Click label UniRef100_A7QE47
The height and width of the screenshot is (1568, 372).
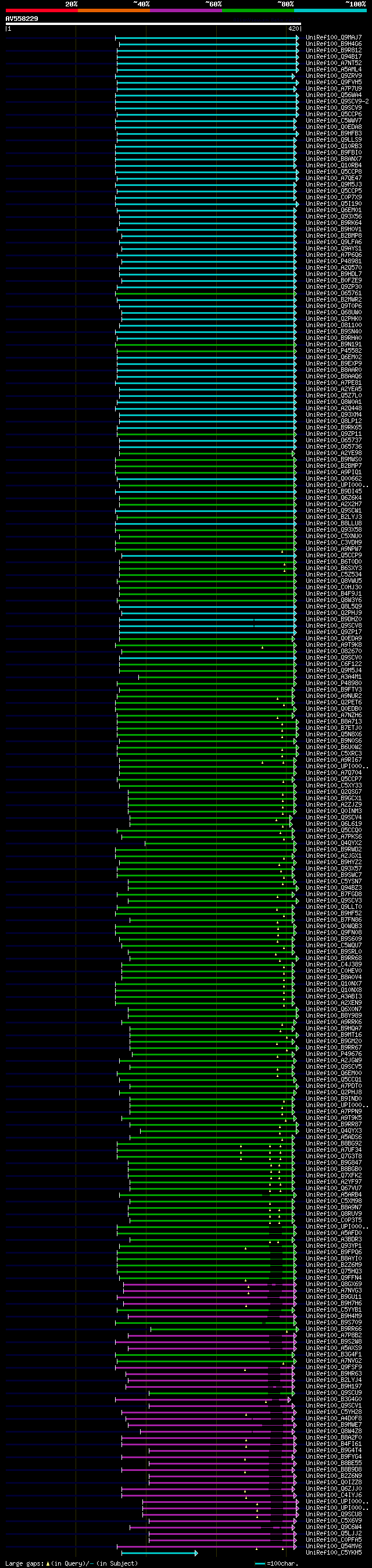334,178
